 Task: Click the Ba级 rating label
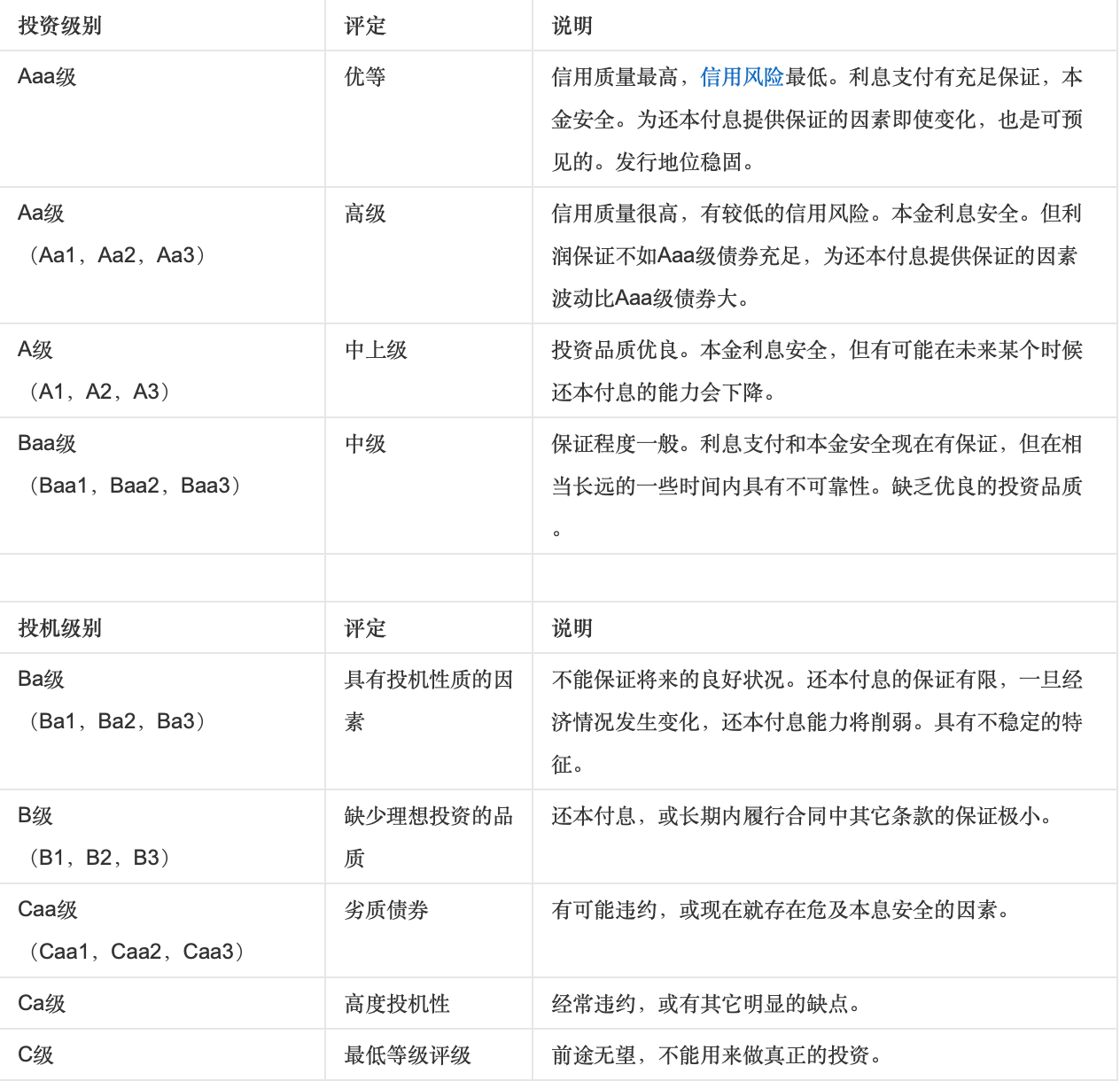coord(41,679)
